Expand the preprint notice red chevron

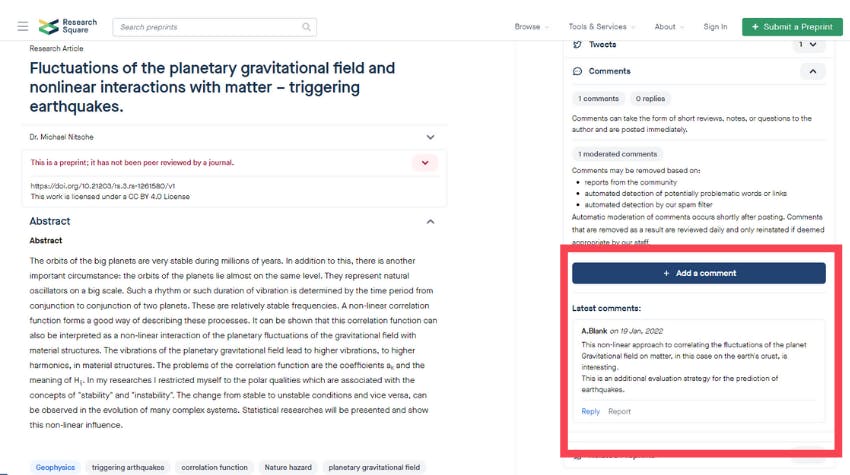click(425, 163)
